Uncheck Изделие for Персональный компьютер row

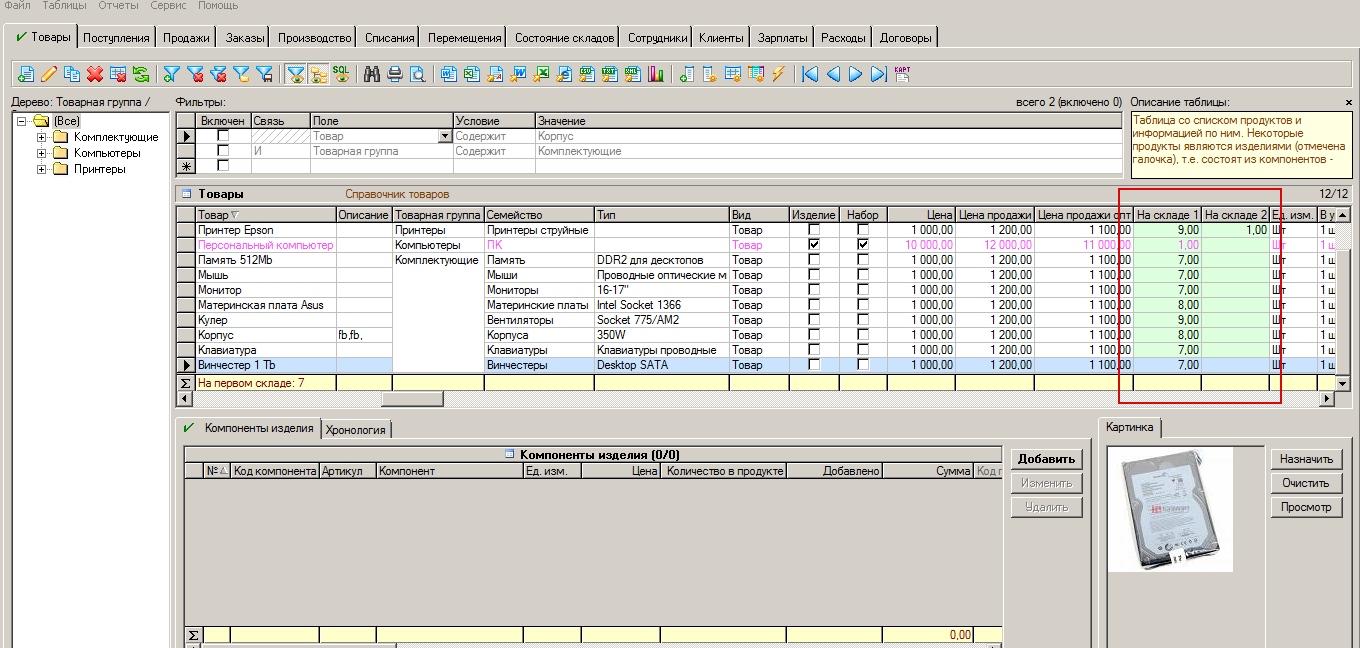coord(814,245)
